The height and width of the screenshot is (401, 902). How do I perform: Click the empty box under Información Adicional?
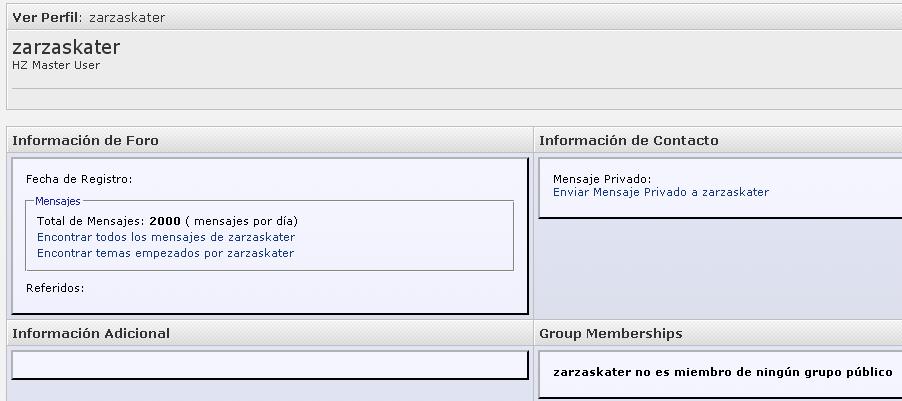pos(269,365)
